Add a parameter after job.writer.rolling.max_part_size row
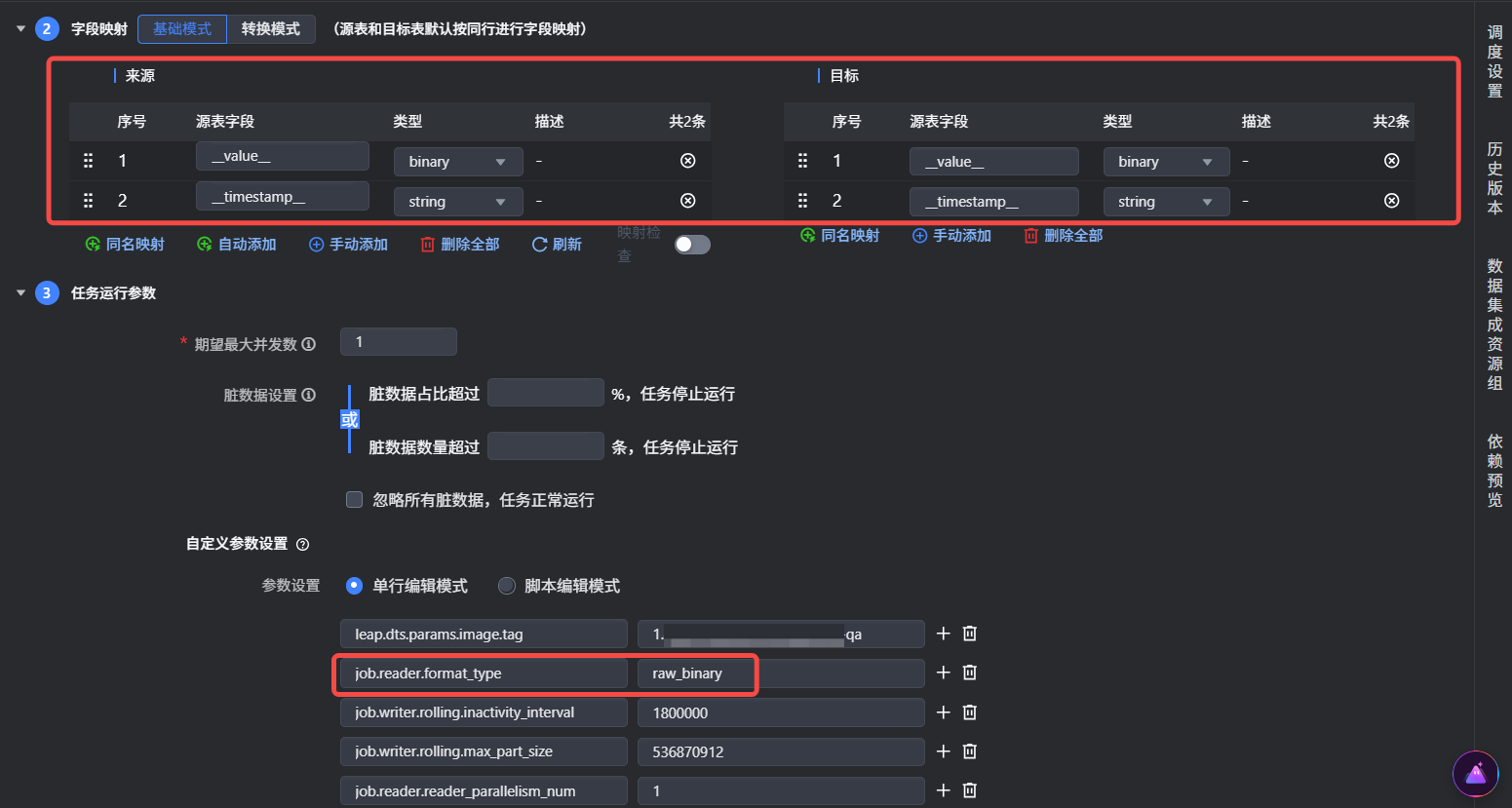Screen dimensions: 1512x808 tap(943, 751)
